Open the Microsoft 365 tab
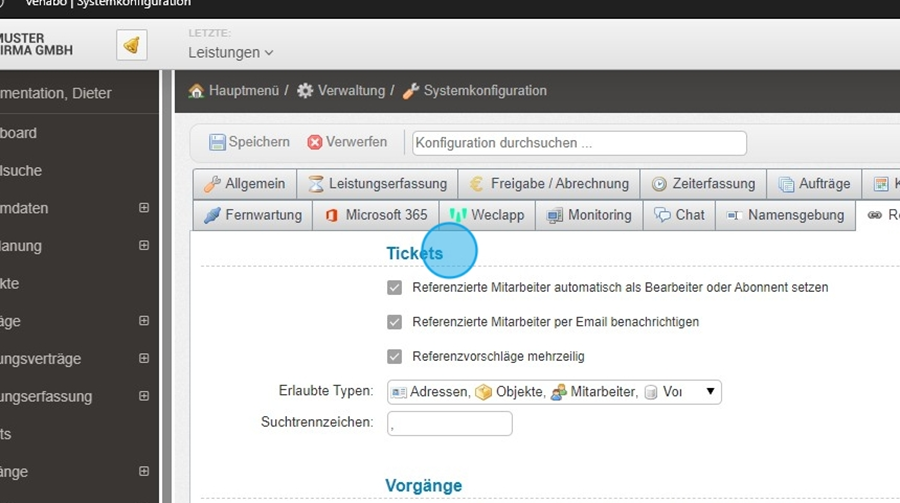900x503 pixels. tap(375, 215)
